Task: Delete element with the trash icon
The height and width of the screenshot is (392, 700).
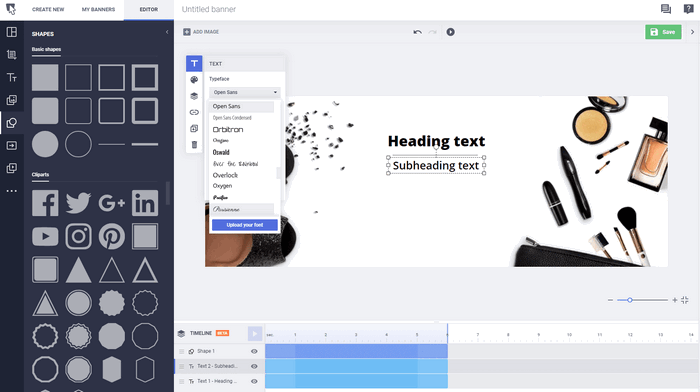Action: [x=194, y=145]
